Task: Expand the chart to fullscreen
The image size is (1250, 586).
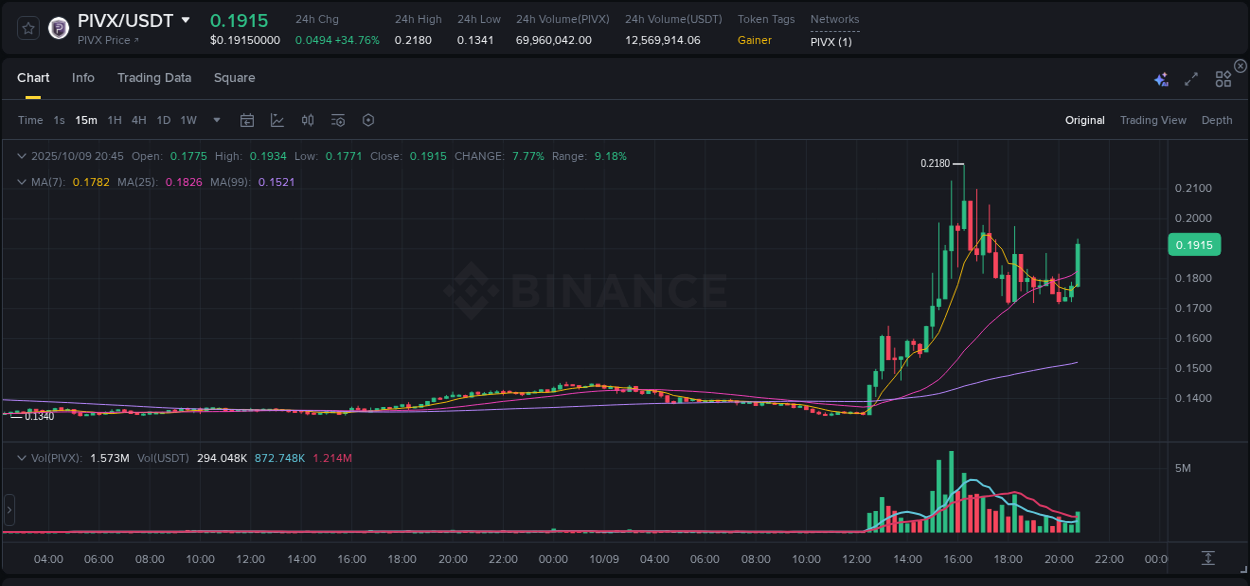Action: (1190, 78)
